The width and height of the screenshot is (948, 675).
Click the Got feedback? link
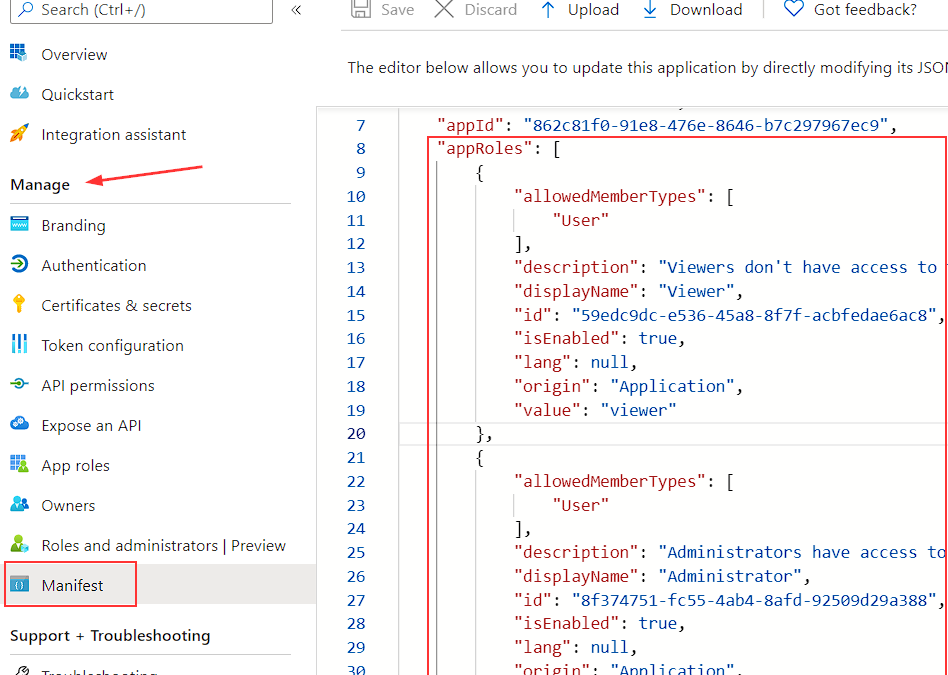pos(850,10)
